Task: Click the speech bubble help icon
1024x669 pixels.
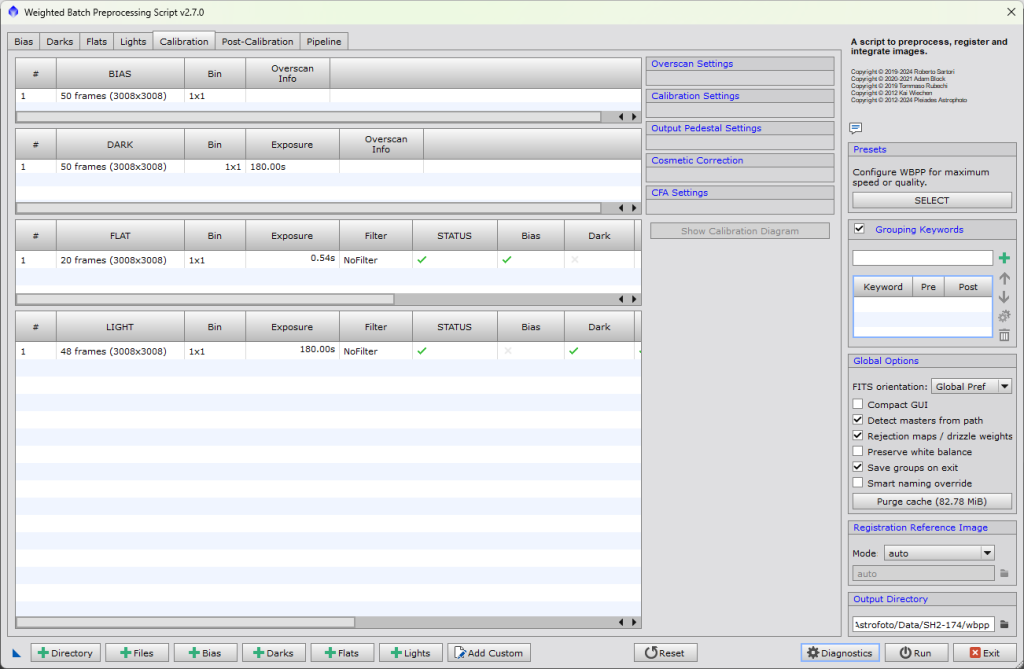Action: tap(855, 128)
